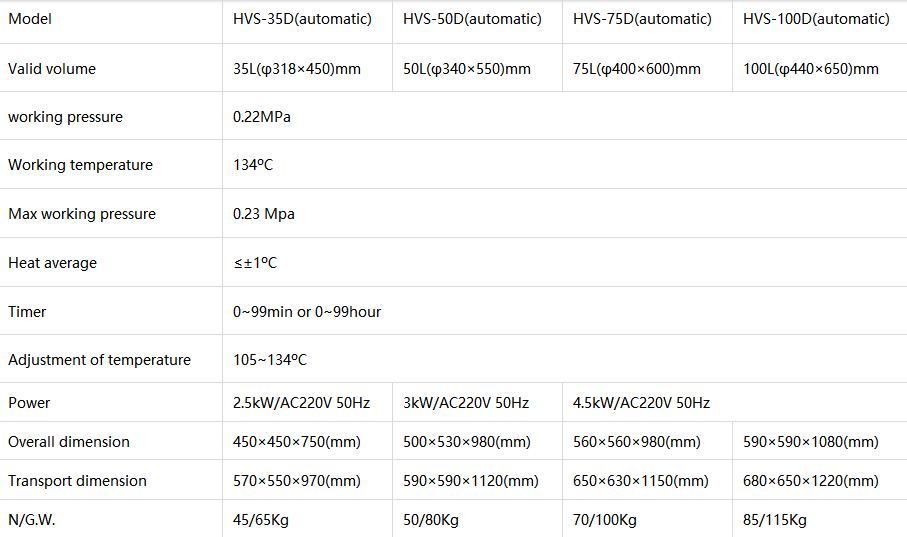Select the 4.5kW/AC220V 50Hz power value
907x537 pixels.
pyautogui.click(x=641, y=403)
